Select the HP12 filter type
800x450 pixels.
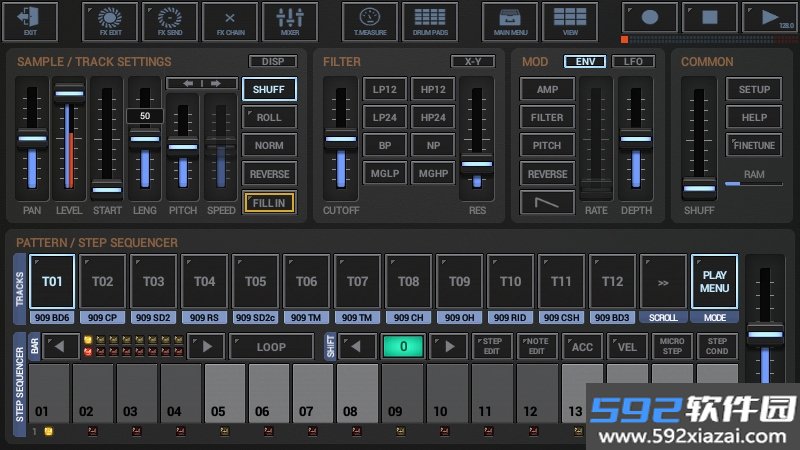(x=433, y=89)
